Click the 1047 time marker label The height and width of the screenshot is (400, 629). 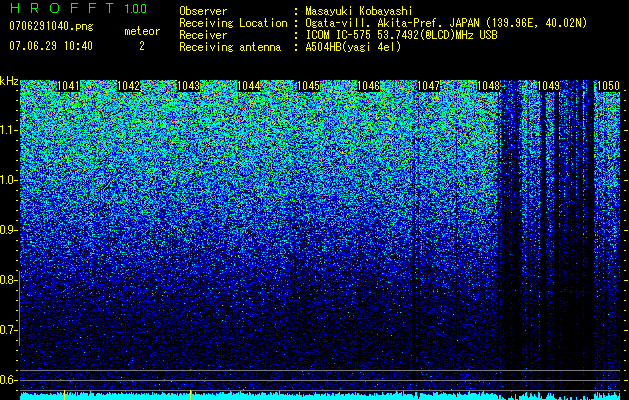click(428, 86)
